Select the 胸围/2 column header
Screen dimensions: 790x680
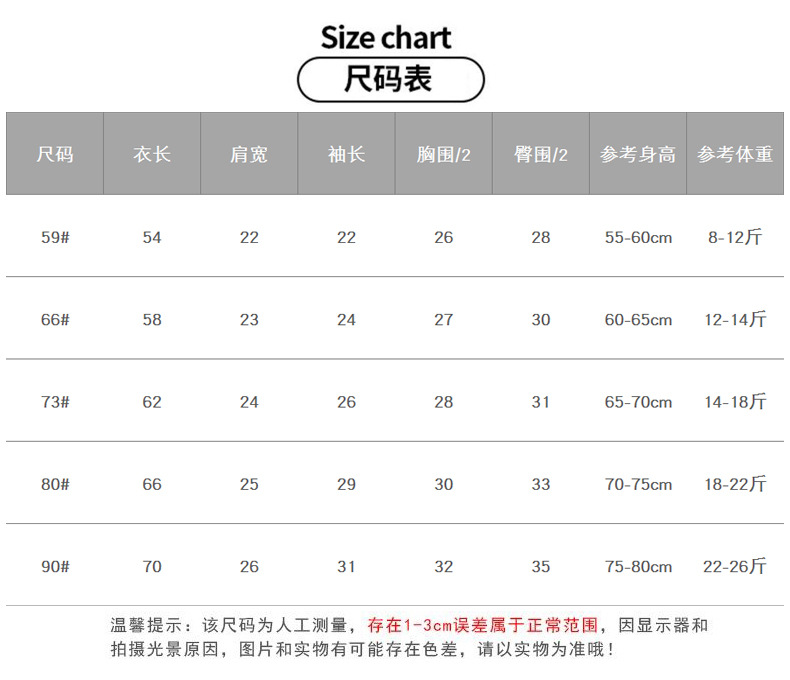coord(443,154)
